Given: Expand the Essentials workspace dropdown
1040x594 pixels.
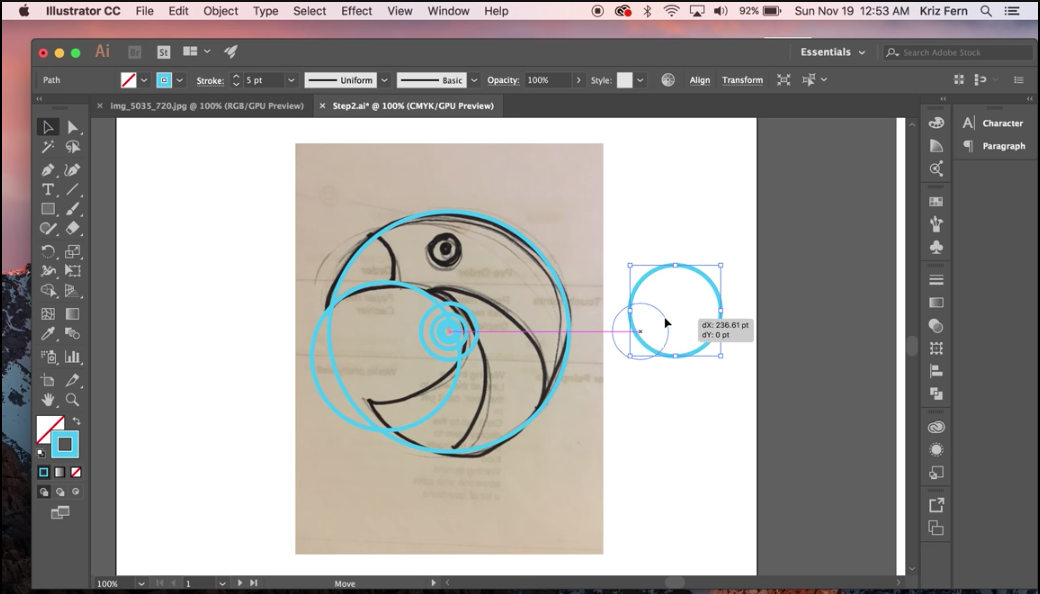Looking at the screenshot, I should point(832,52).
